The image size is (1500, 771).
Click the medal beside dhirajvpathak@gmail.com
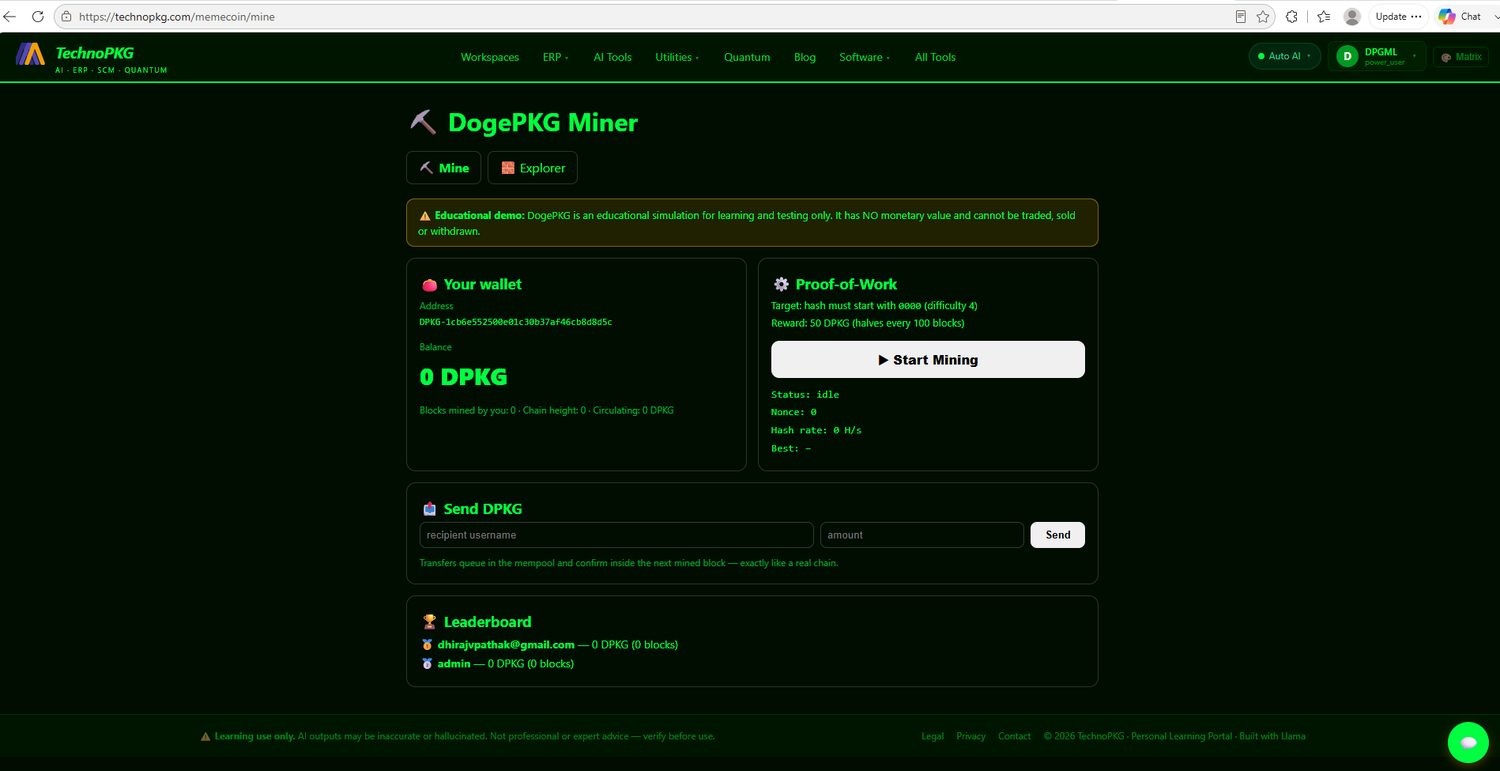427,645
